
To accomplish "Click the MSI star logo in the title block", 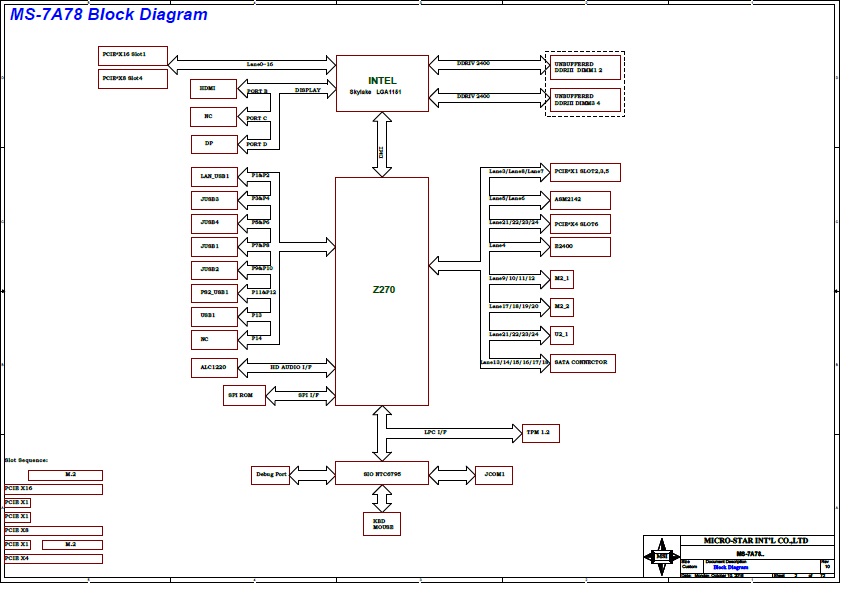I will coord(662,556).
